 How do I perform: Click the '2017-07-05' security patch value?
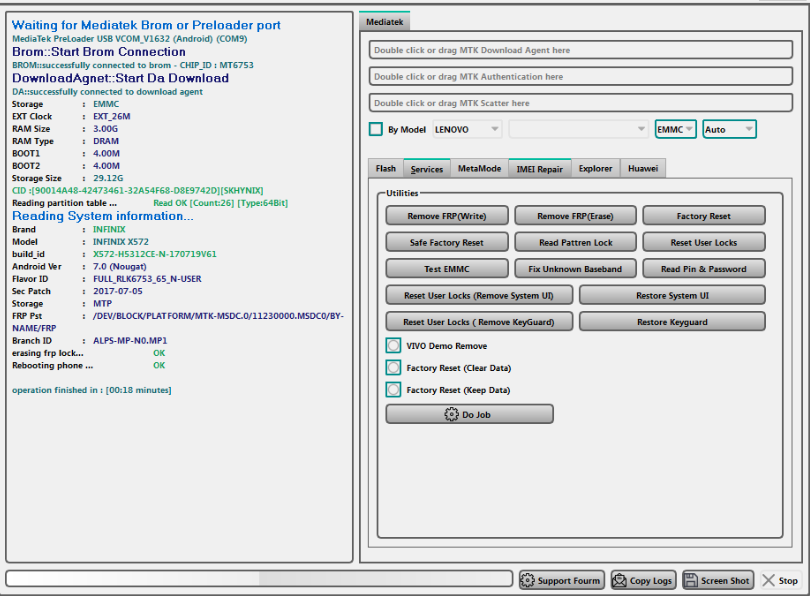point(117,291)
